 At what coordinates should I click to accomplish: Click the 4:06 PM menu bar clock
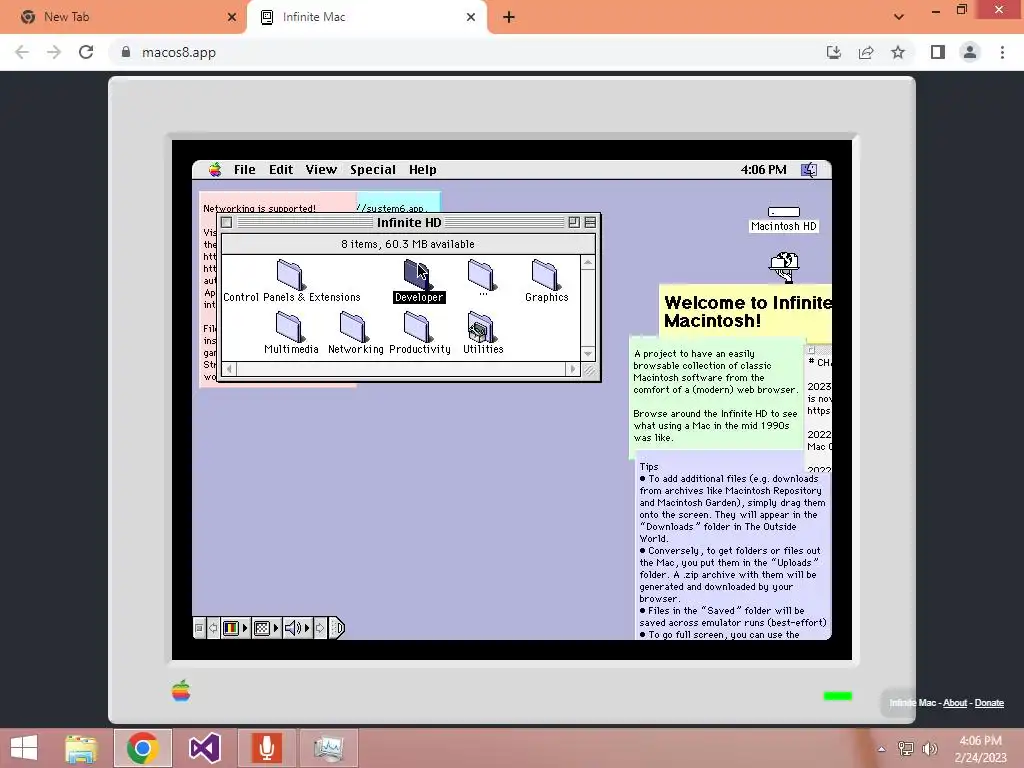pyautogui.click(x=763, y=170)
